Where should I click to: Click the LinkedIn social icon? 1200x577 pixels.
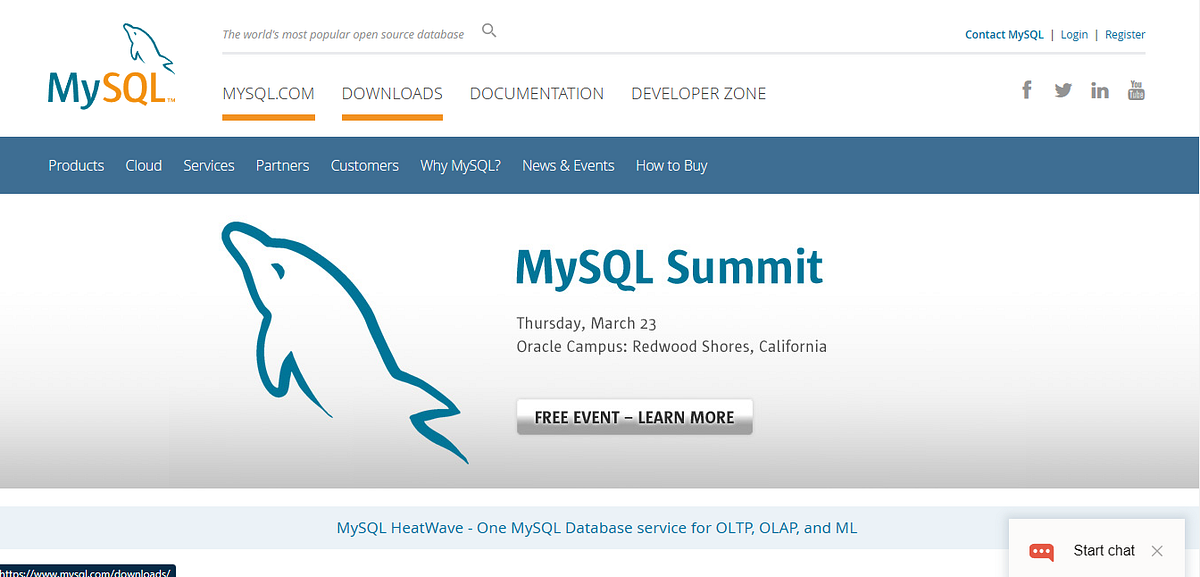[1099, 90]
